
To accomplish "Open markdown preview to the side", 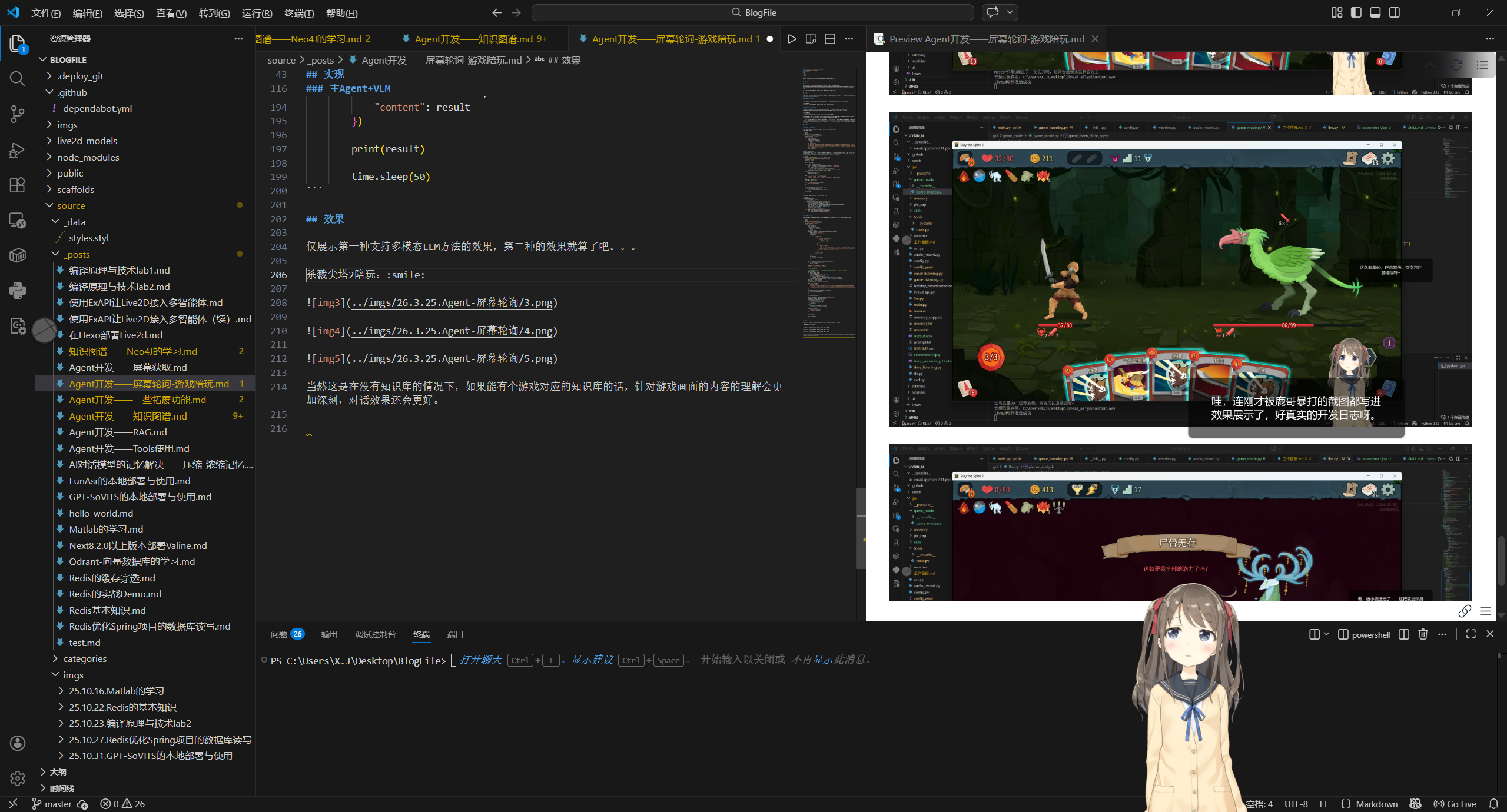I will (811, 39).
